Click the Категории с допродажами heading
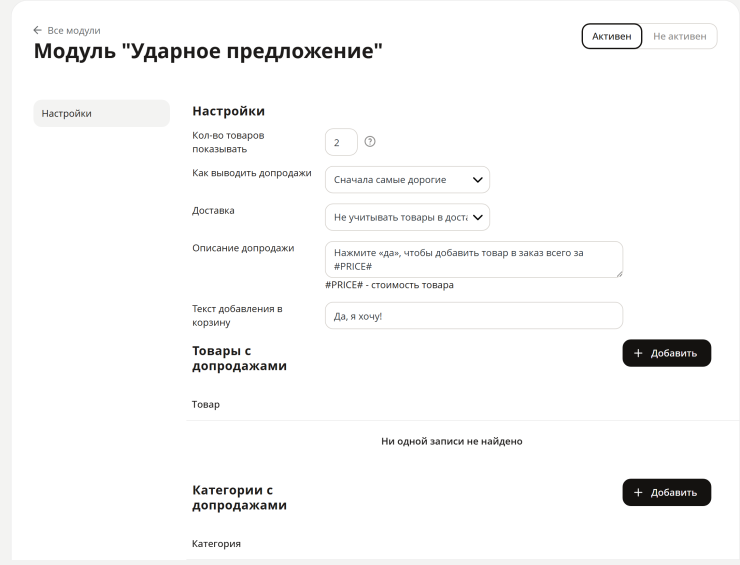740x565 pixels. coord(239,498)
